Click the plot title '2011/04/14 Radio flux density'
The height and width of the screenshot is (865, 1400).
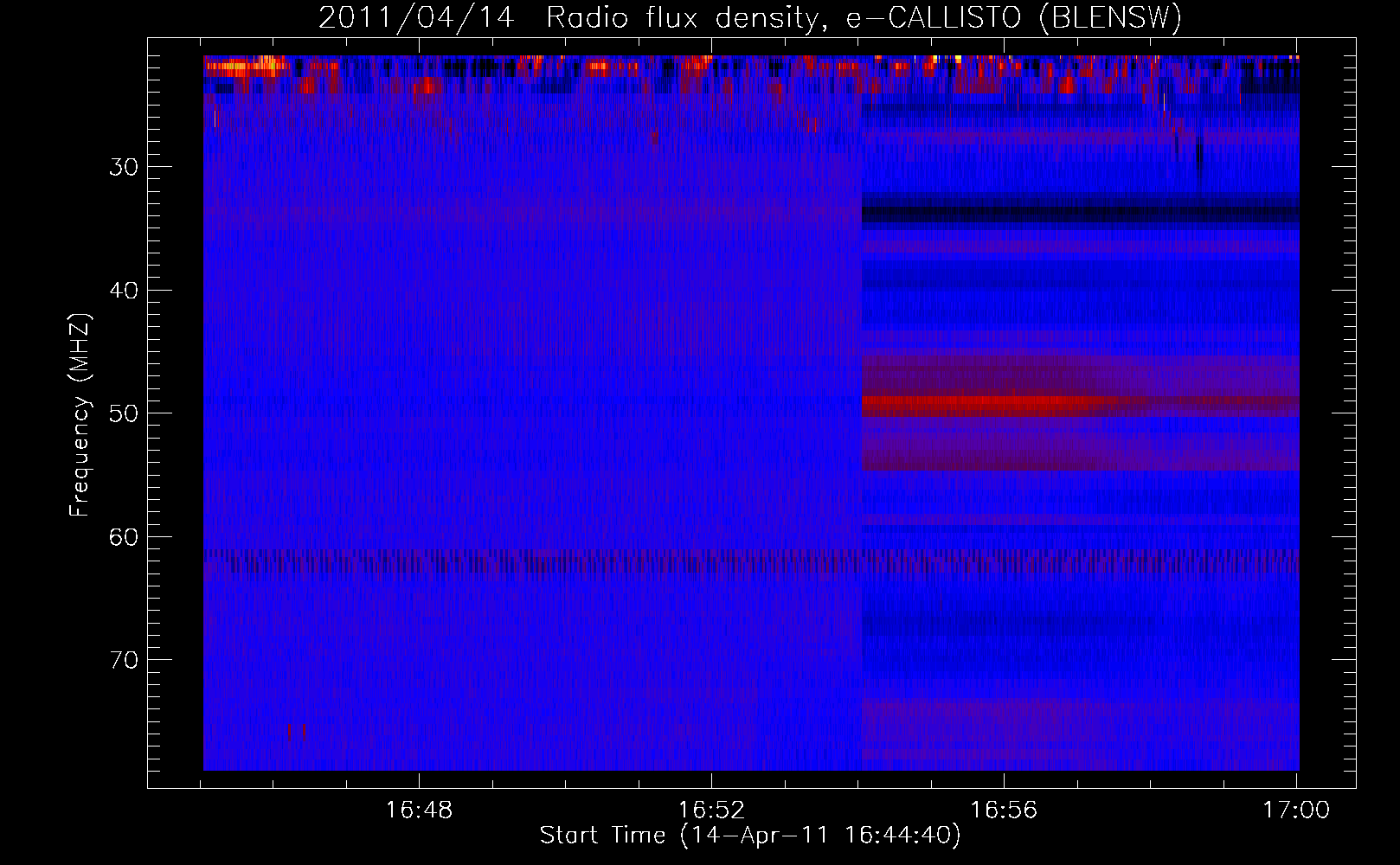[750, 17]
